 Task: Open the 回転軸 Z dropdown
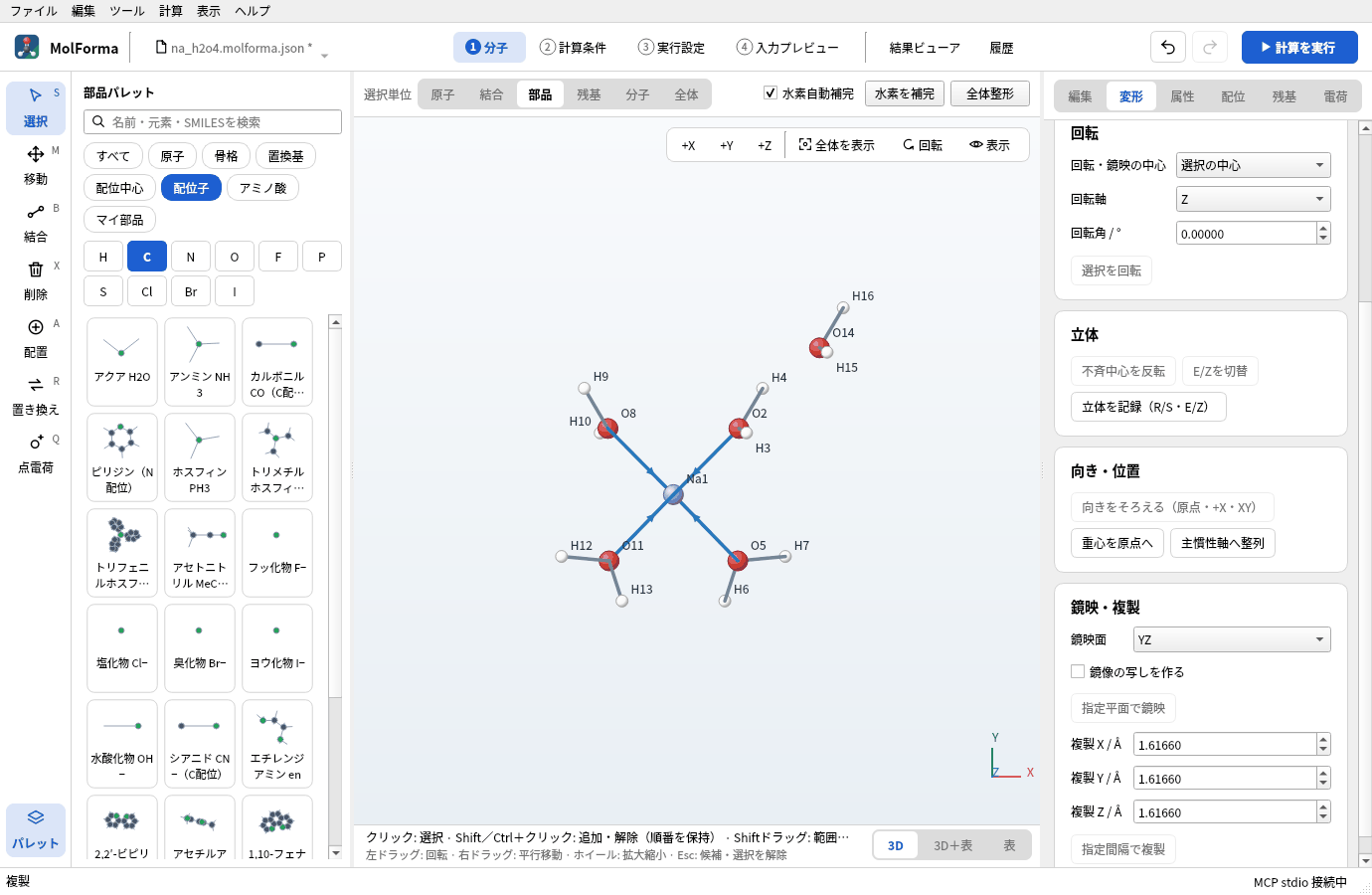click(x=1253, y=199)
